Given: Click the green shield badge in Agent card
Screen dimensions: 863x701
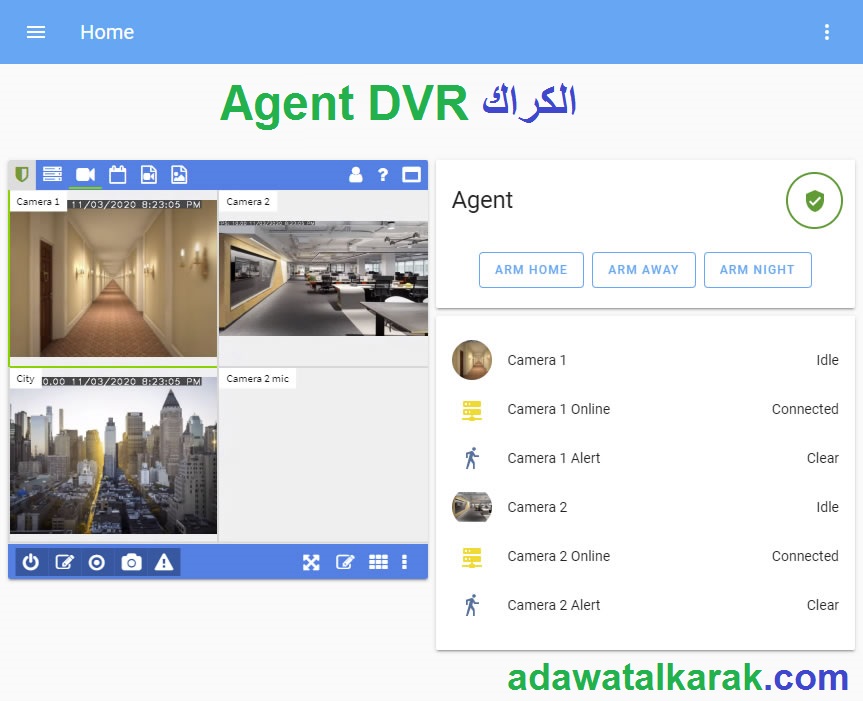Looking at the screenshot, I should (x=814, y=200).
